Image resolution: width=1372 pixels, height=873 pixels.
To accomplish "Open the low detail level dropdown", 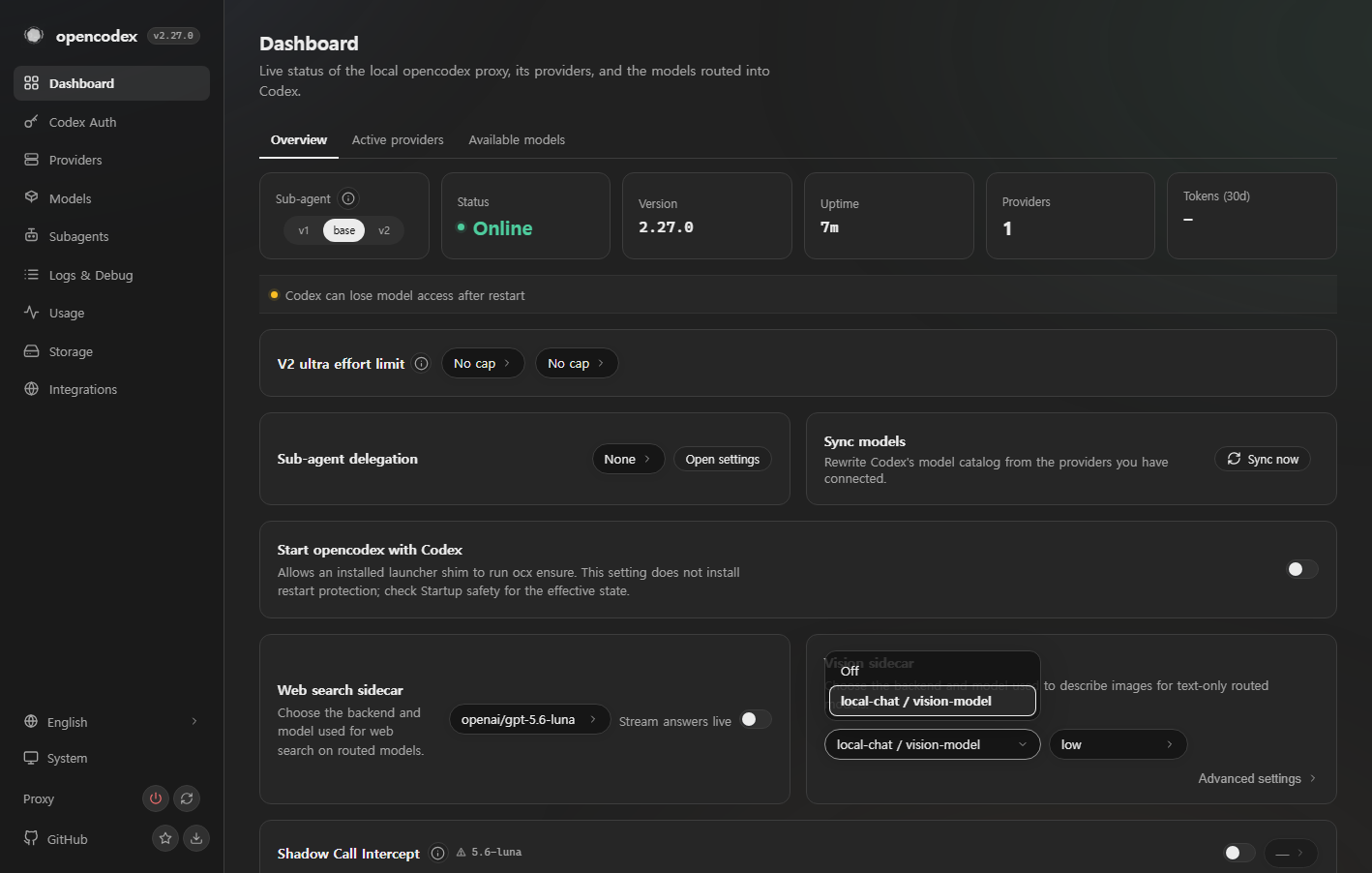I will [x=1118, y=744].
